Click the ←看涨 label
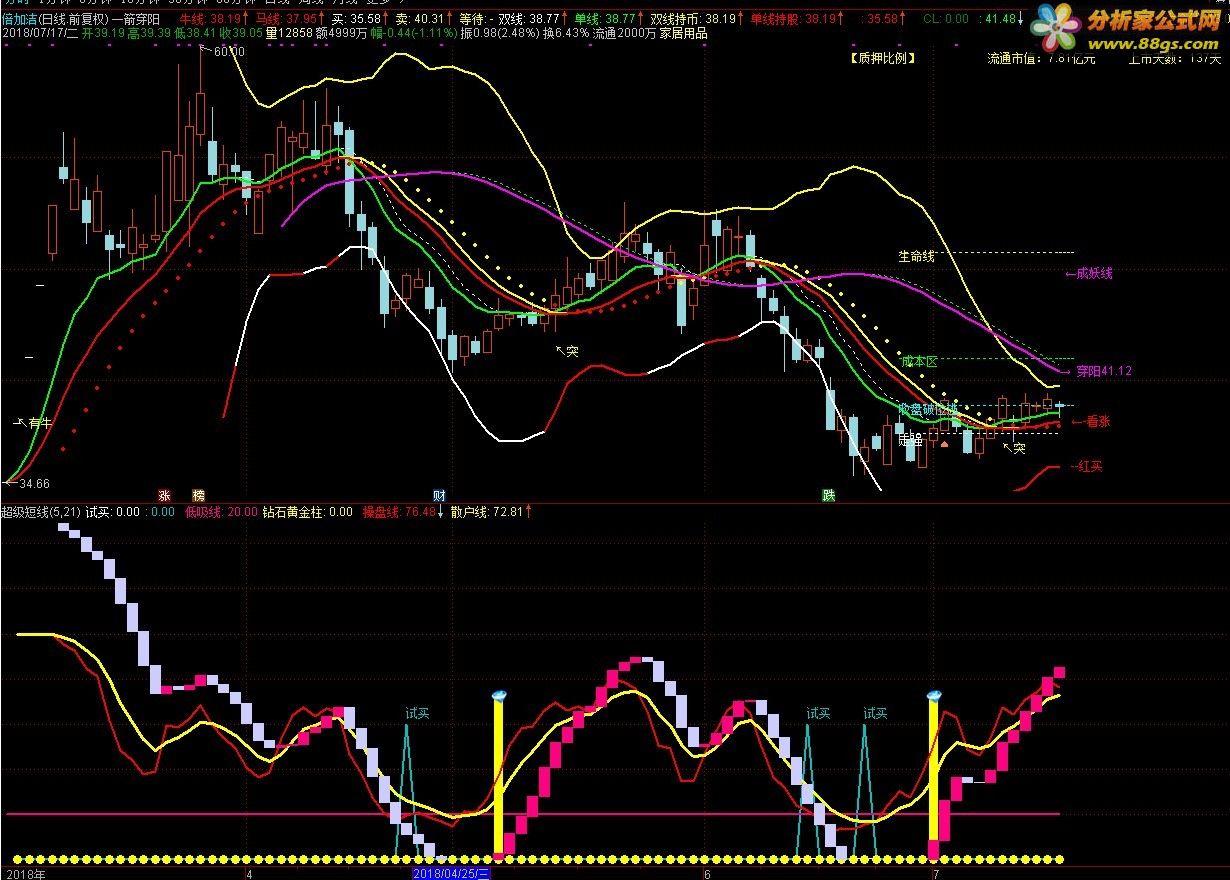This screenshot has height=880, width=1230. tap(1091, 421)
